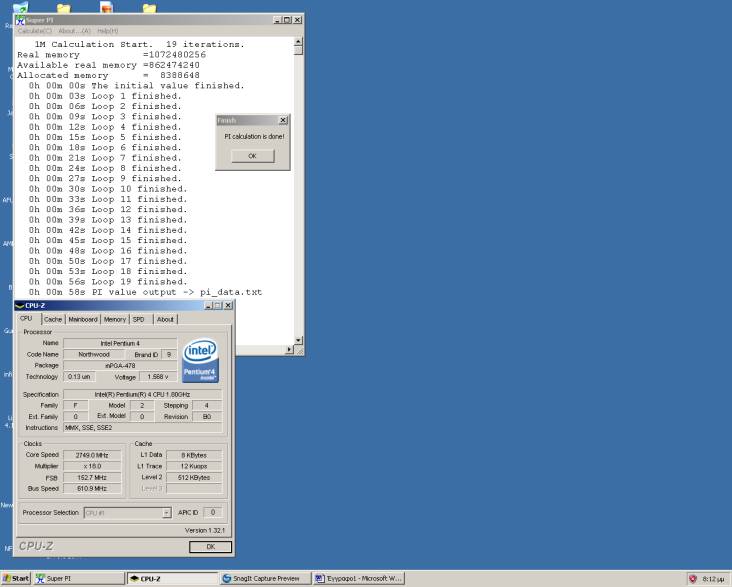Click the Instructions field MMX, SSE, SSE2

click(x=142, y=428)
